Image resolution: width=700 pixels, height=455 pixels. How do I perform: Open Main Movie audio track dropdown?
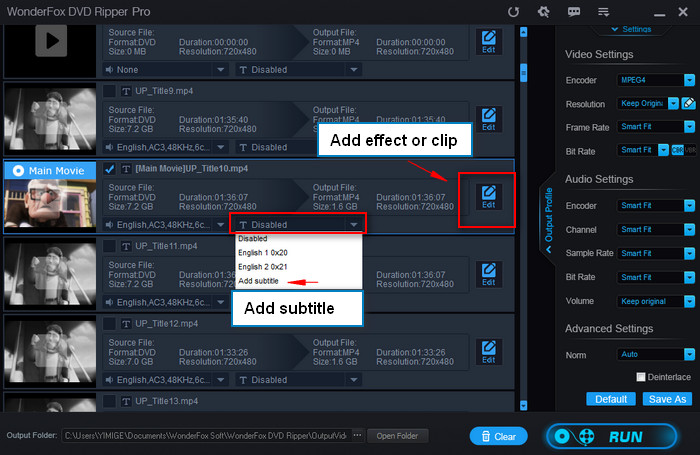tap(166, 225)
